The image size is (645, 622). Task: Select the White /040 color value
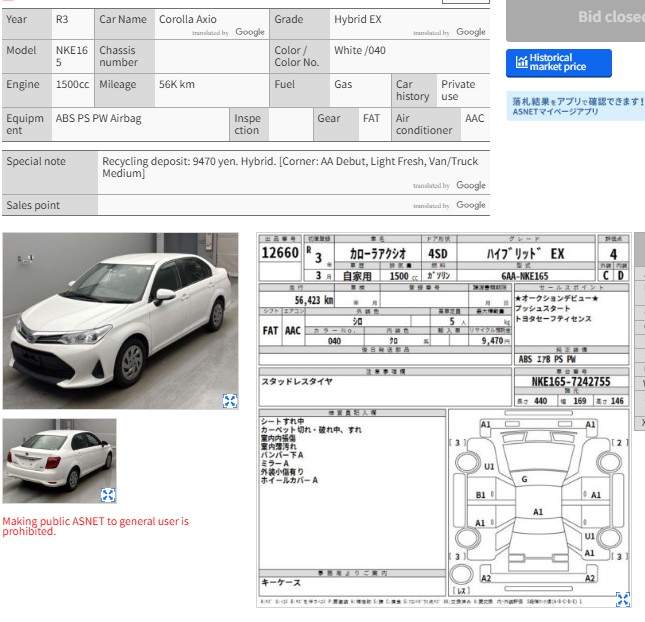click(360, 50)
